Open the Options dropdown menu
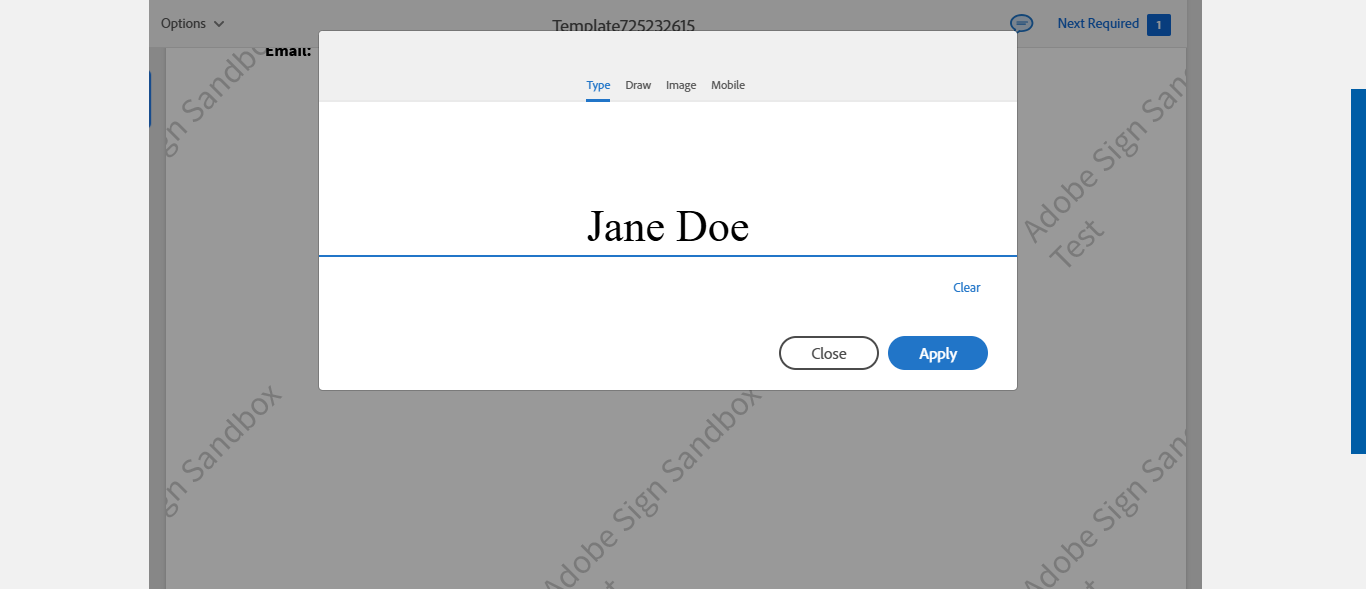1366x589 pixels. 193,23
